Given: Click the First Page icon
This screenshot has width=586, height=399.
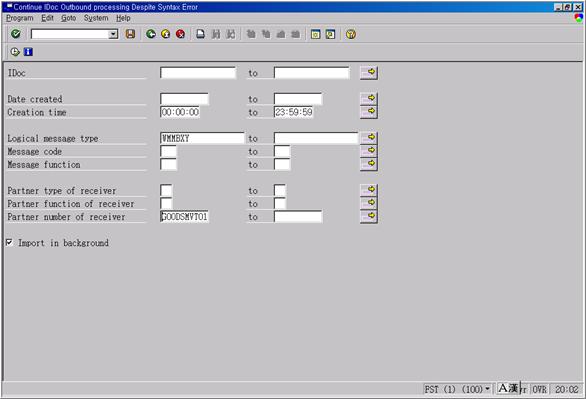Looking at the screenshot, I should [x=251, y=34].
